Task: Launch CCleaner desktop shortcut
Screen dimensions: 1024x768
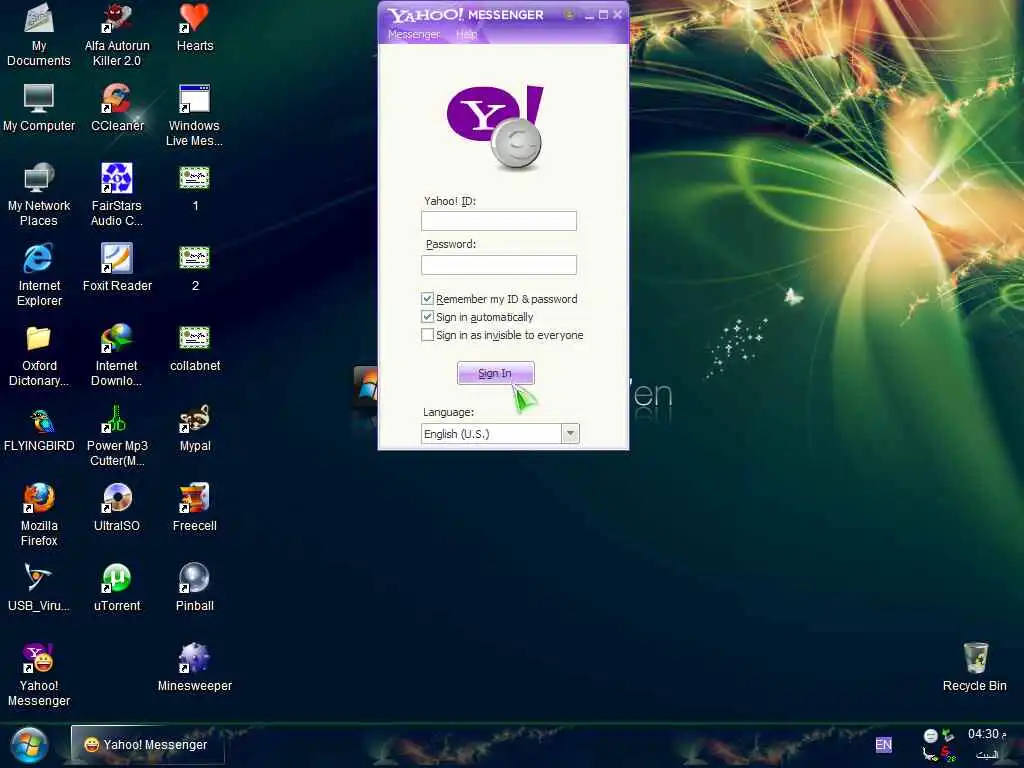Action: point(117,108)
